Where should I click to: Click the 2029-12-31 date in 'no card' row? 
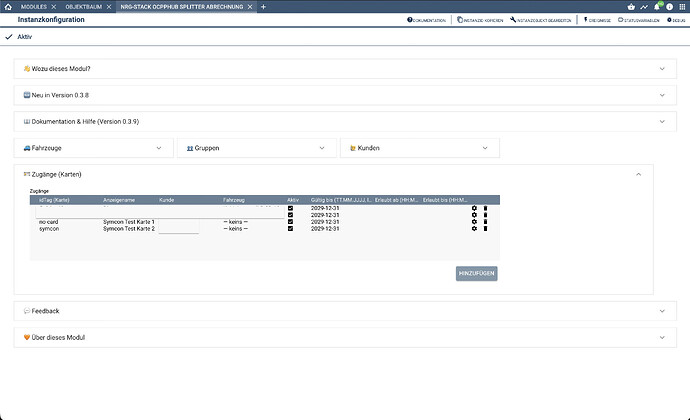tap(325, 222)
